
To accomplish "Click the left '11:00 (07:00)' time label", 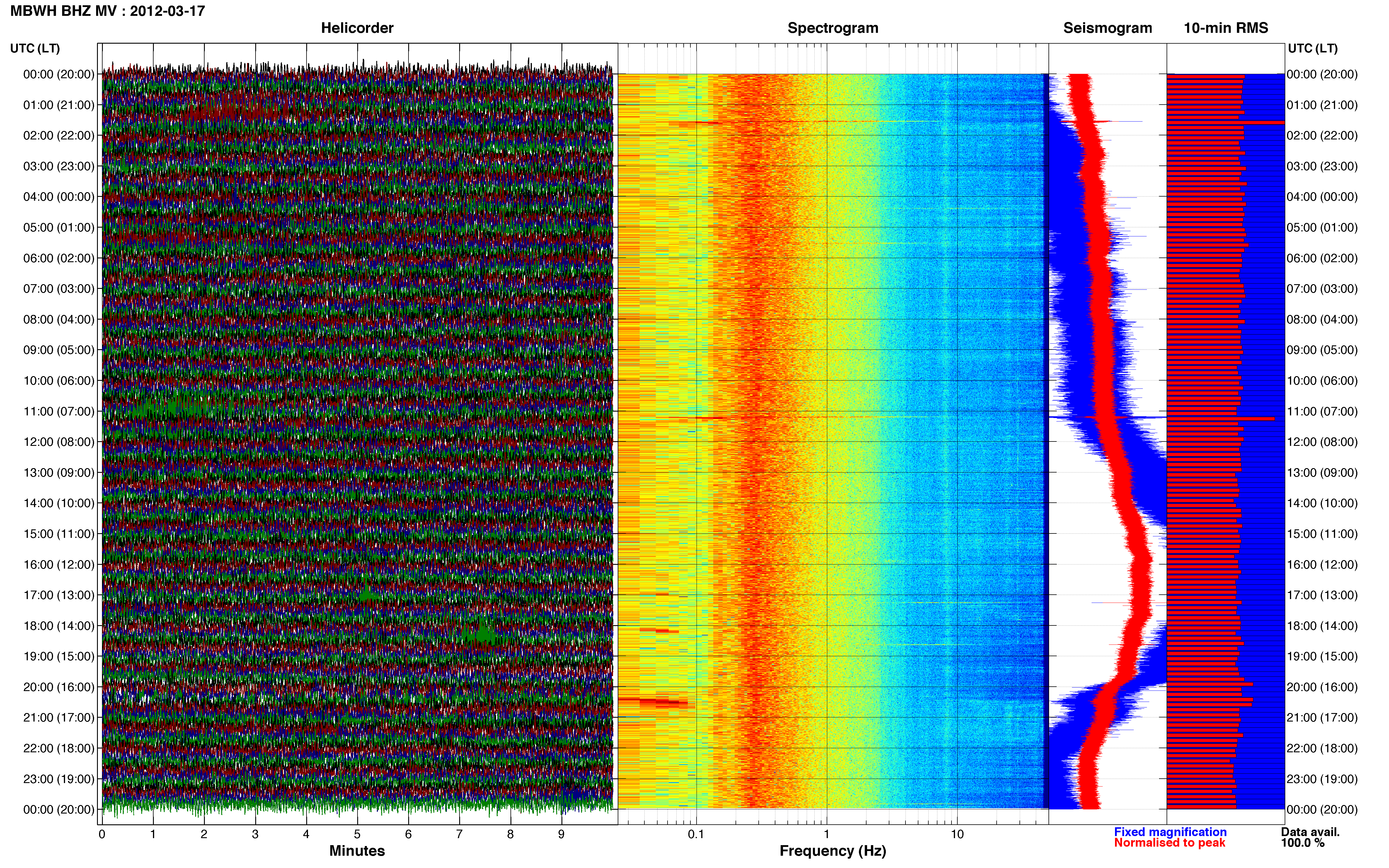I will [x=59, y=411].
